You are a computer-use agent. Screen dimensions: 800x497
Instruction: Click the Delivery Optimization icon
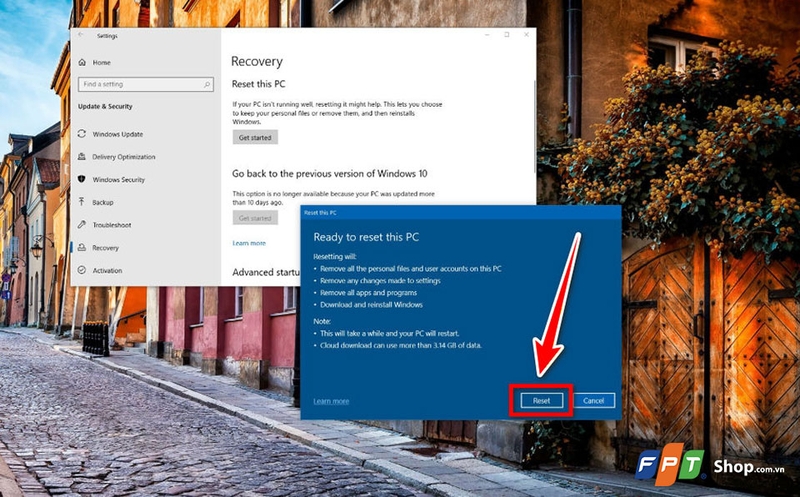[x=82, y=157]
